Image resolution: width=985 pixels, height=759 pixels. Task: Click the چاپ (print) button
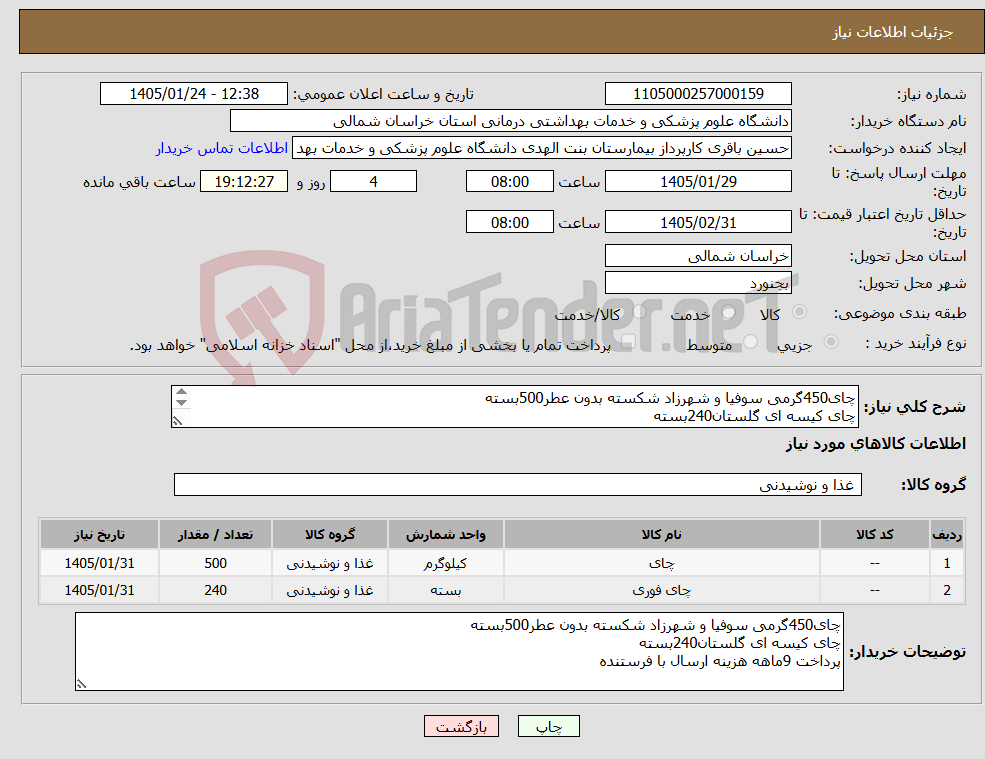pos(548,726)
